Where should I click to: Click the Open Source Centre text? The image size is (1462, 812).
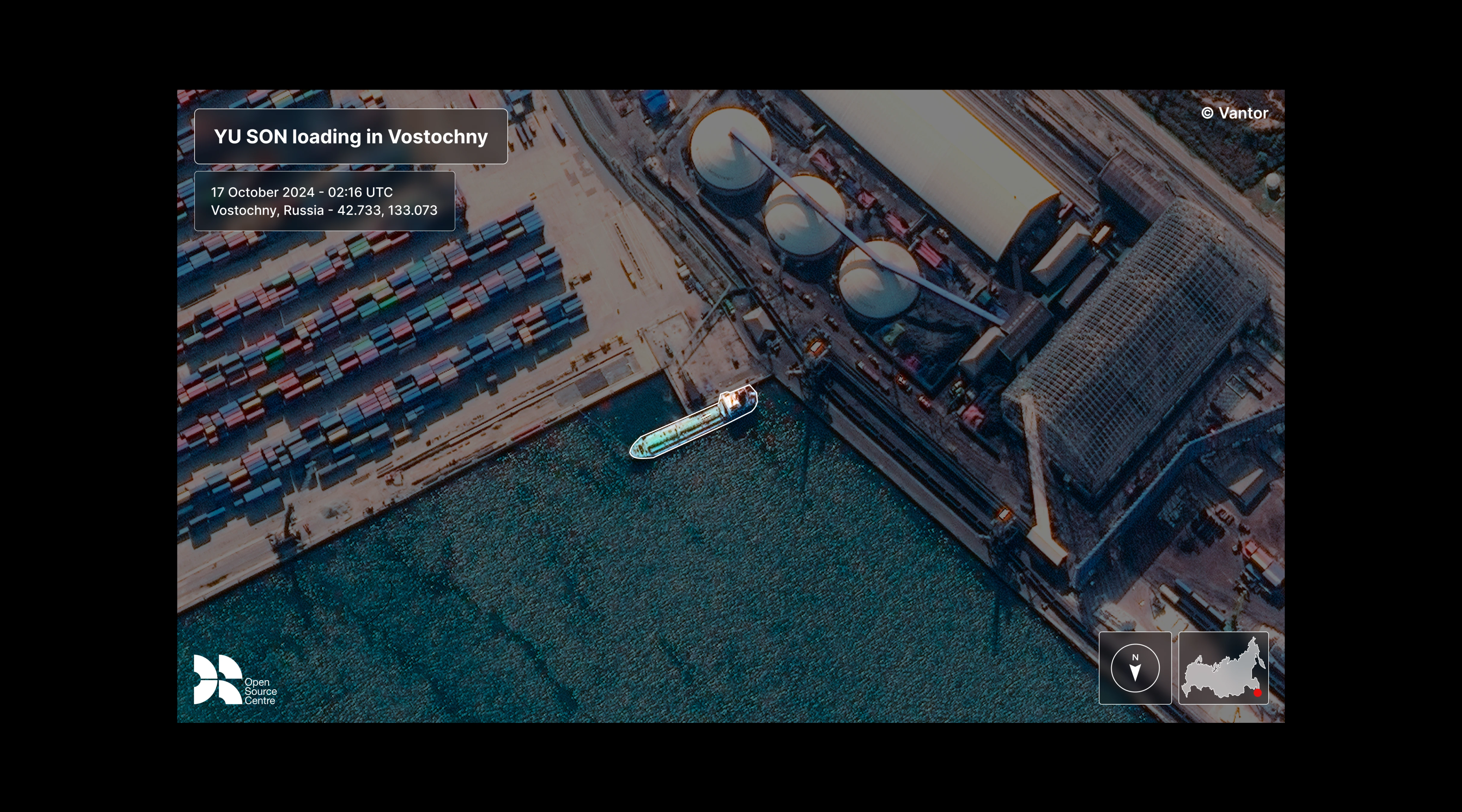[x=261, y=691]
